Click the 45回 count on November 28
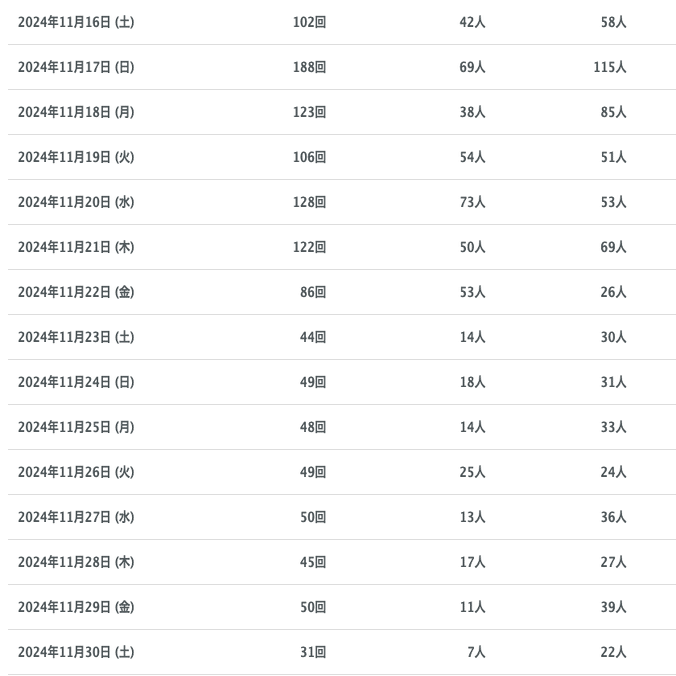Image resolution: width=676 pixels, height=676 pixels. (x=313, y=562)
